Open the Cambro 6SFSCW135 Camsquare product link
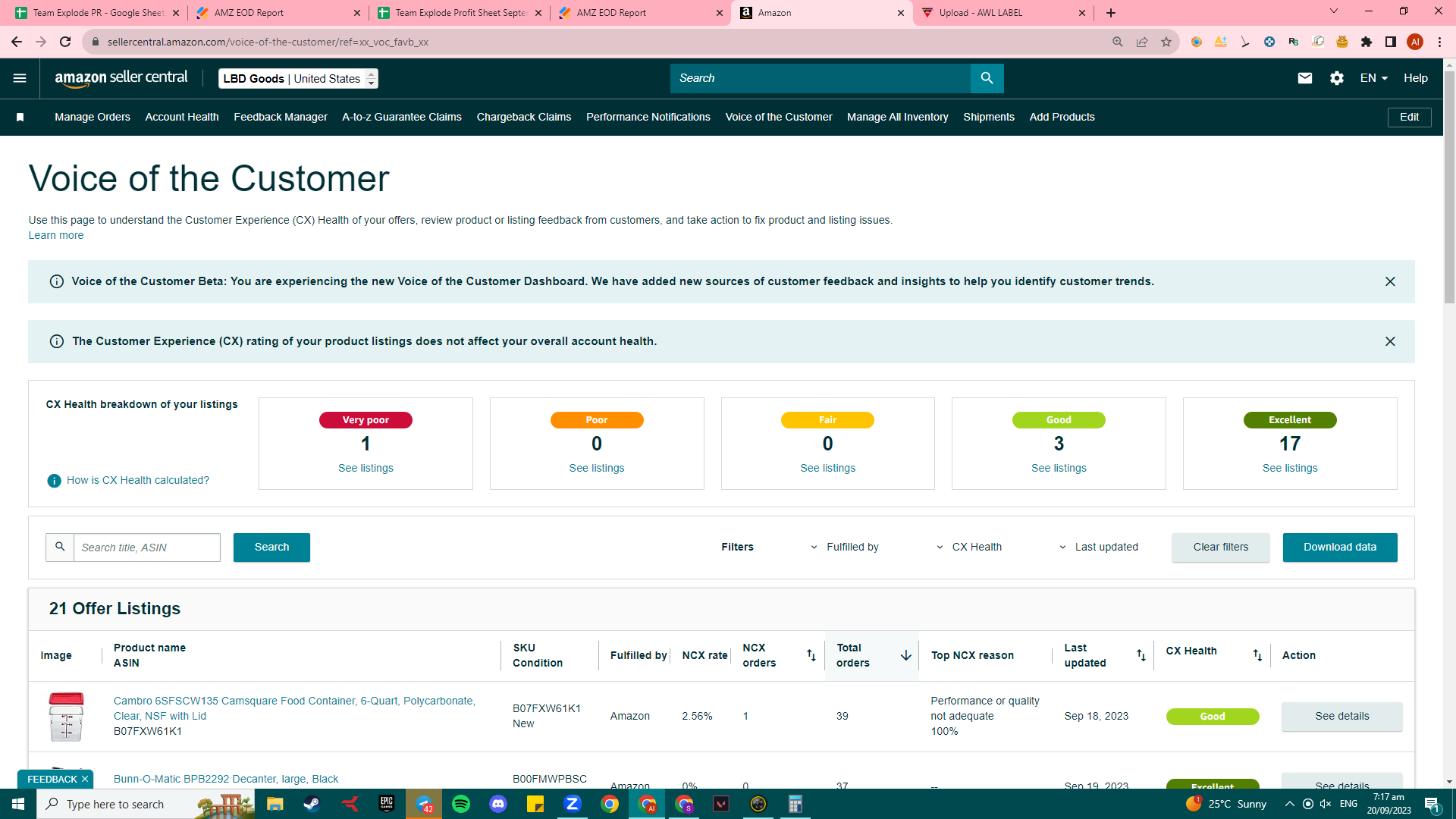This screenshot has height=819, width=1456. tap(294, 708)
